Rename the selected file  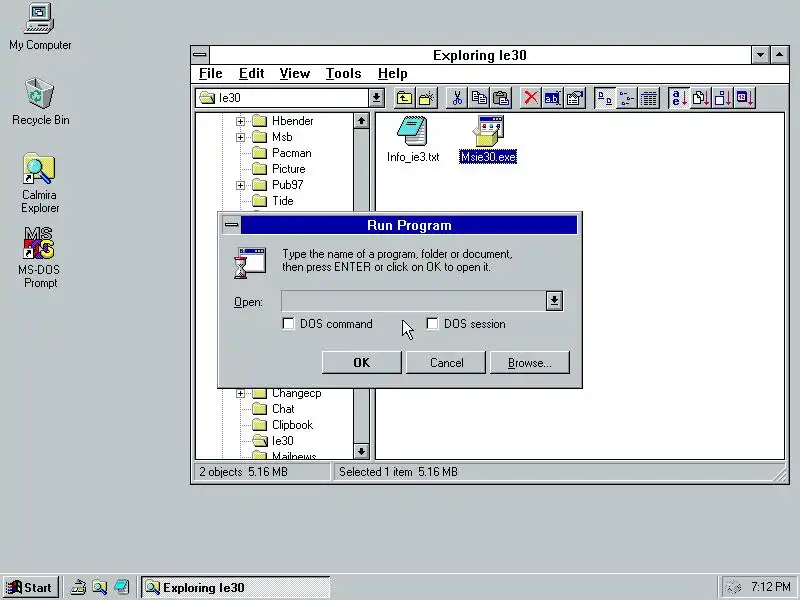tap(553, 97)
